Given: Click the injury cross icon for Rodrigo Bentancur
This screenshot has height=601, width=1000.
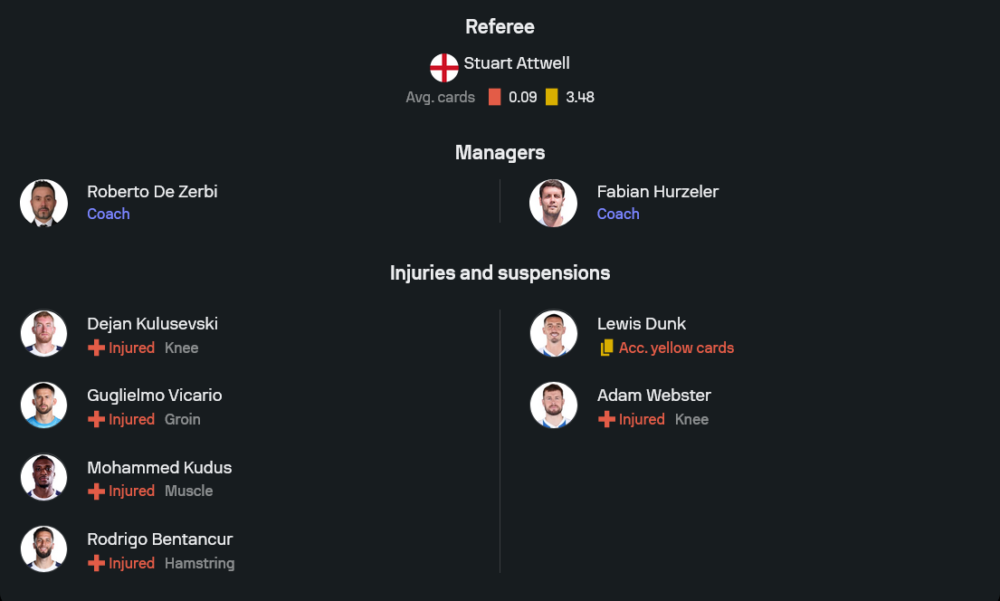Looking at the screenshot, I should pos(96,564).
